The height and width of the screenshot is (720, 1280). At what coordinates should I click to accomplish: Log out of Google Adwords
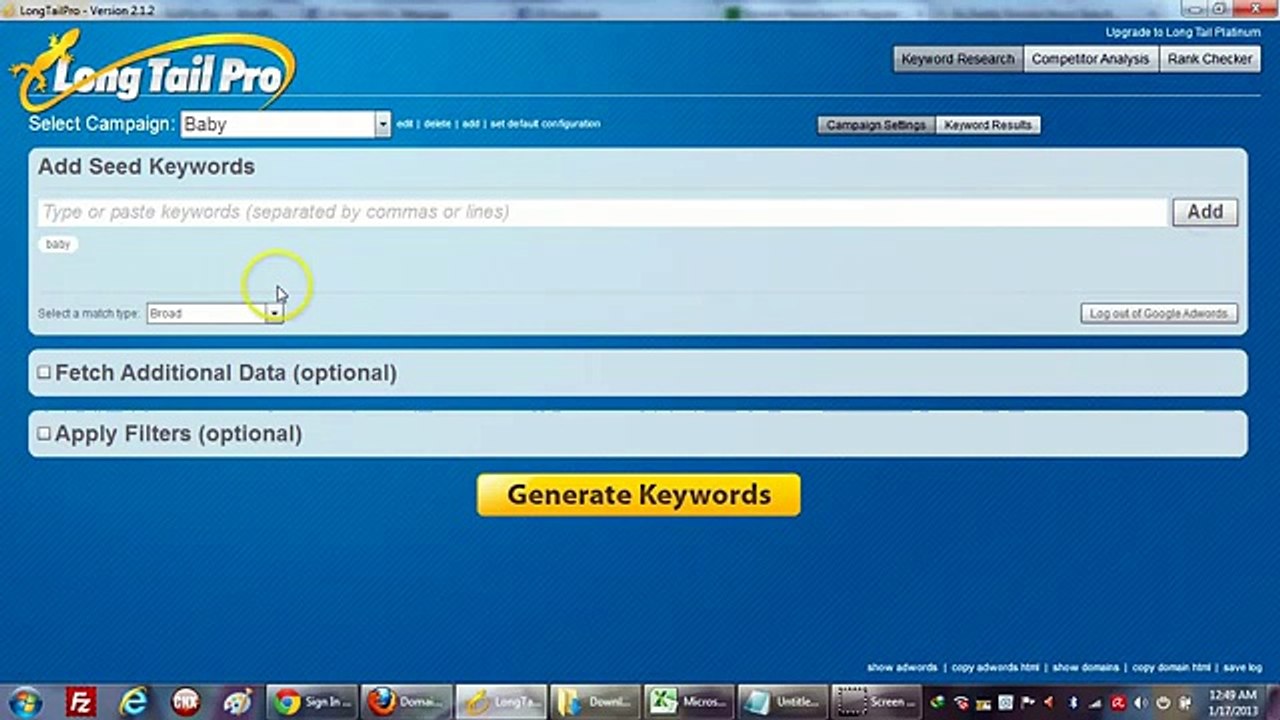click(1159, 314)
